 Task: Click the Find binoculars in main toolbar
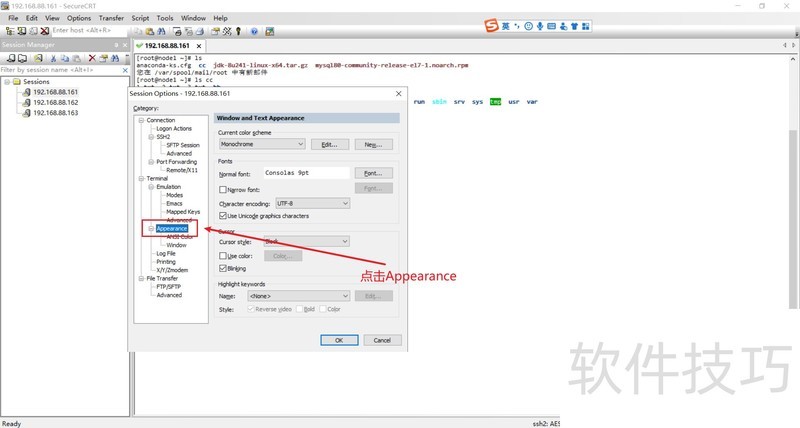tap(161, 32)
